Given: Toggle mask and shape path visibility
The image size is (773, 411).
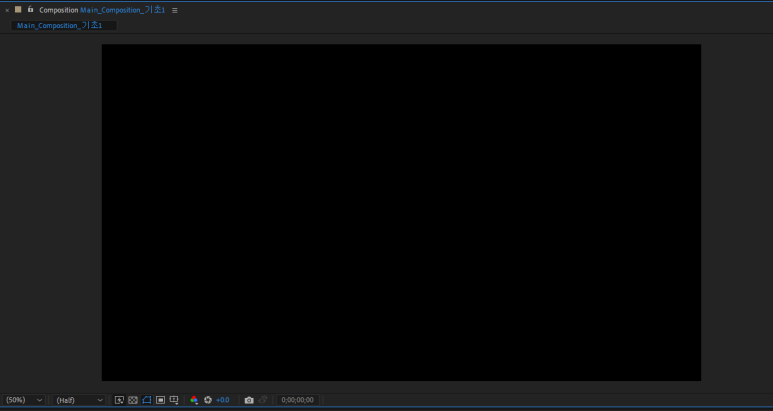Looking at the screenshot, I should (x=147, y=400).
